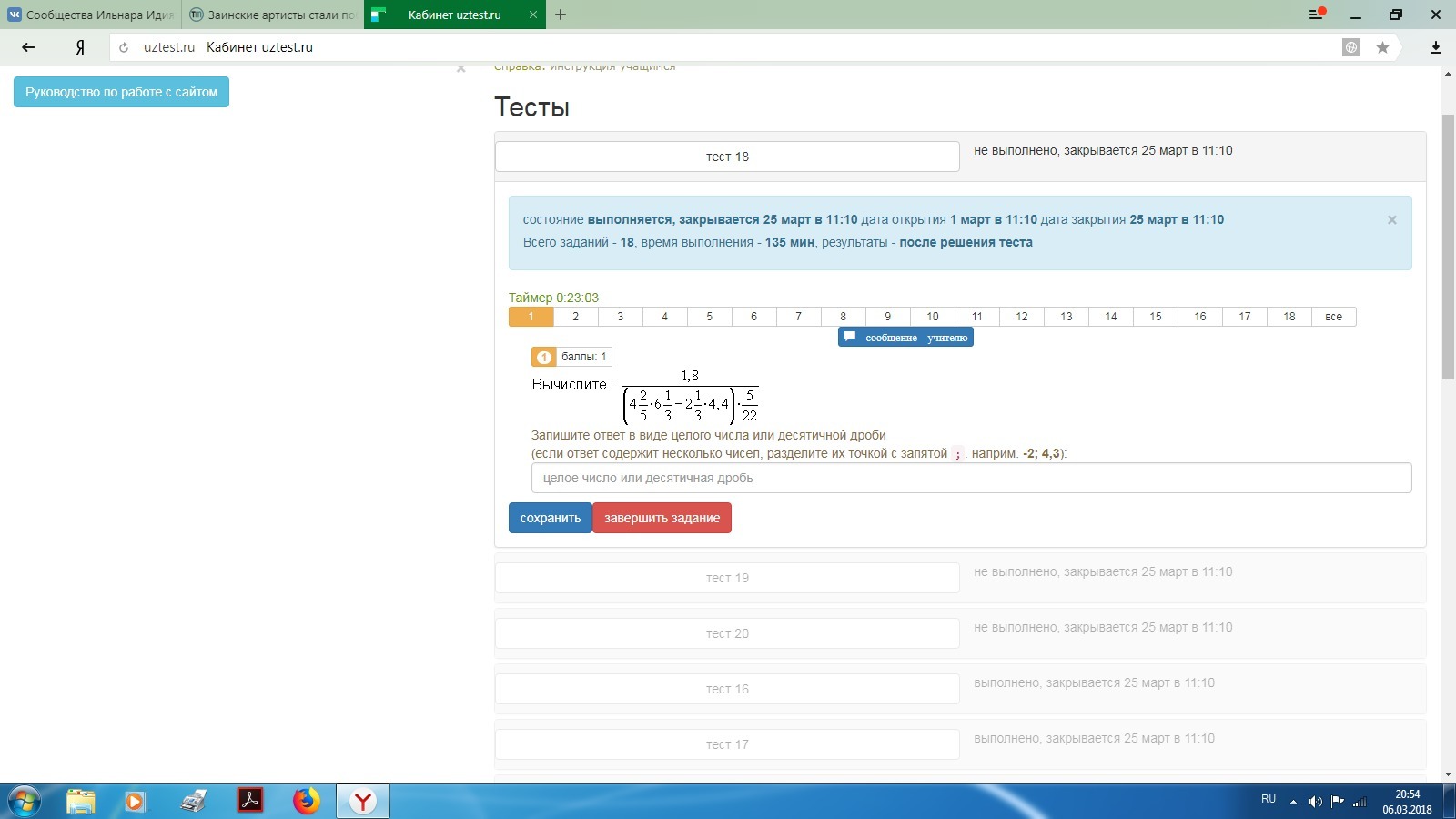Viewport: 1456px width, 819px height.
Task: Select question 5 in the task navigator
Action: coord(709,317)
